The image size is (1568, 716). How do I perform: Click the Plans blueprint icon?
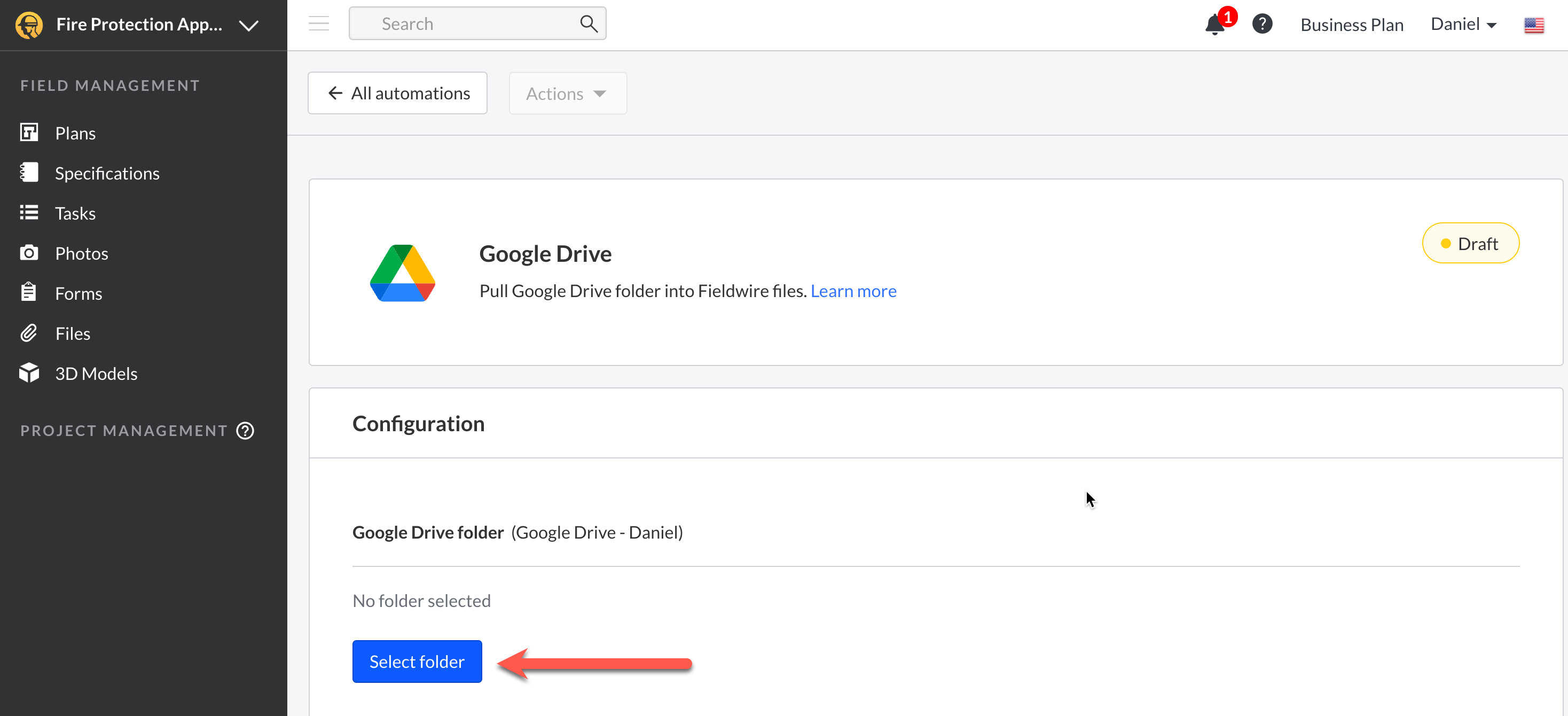(29, 132)
